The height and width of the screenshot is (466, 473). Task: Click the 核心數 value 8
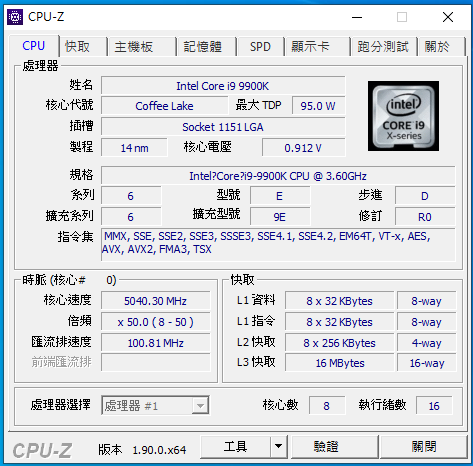(x=326, y=406)
